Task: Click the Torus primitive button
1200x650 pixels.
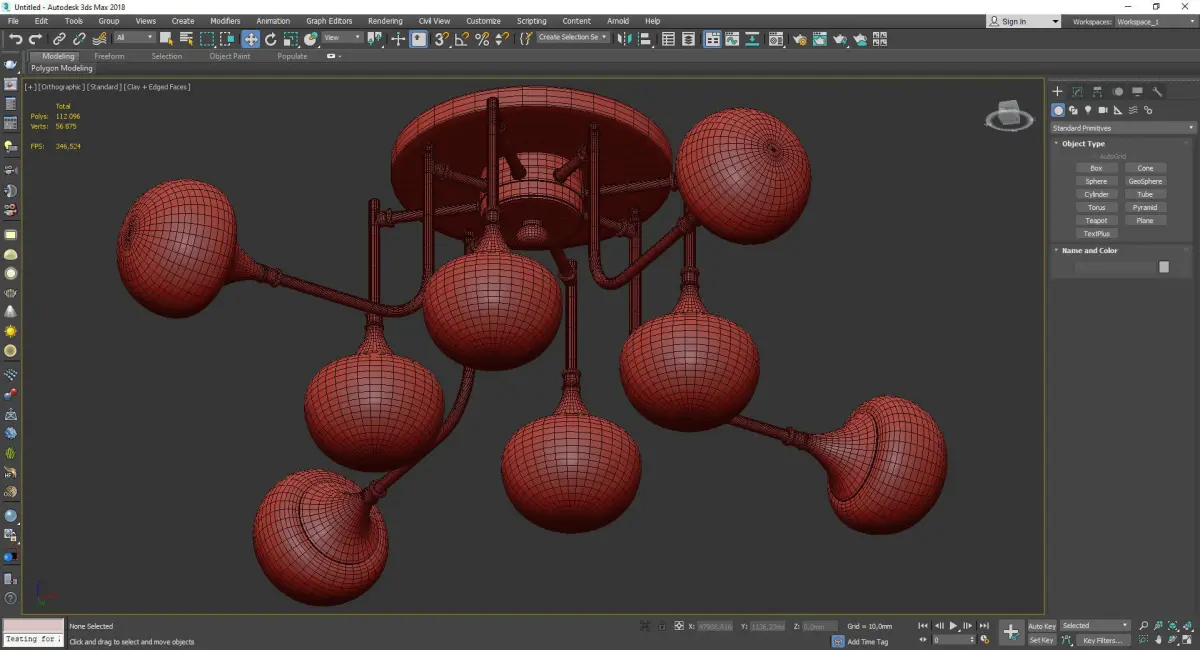Action: (x=1097, y=207)
